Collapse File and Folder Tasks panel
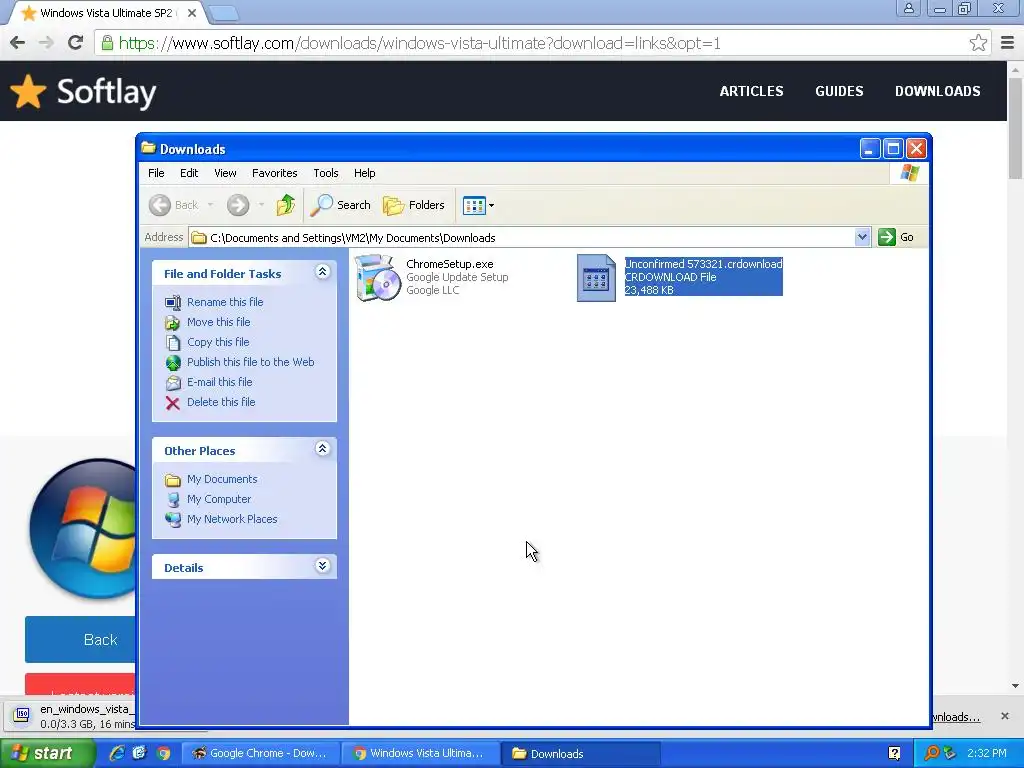This screenshot has height=768, width=1024. coord(322,272)
